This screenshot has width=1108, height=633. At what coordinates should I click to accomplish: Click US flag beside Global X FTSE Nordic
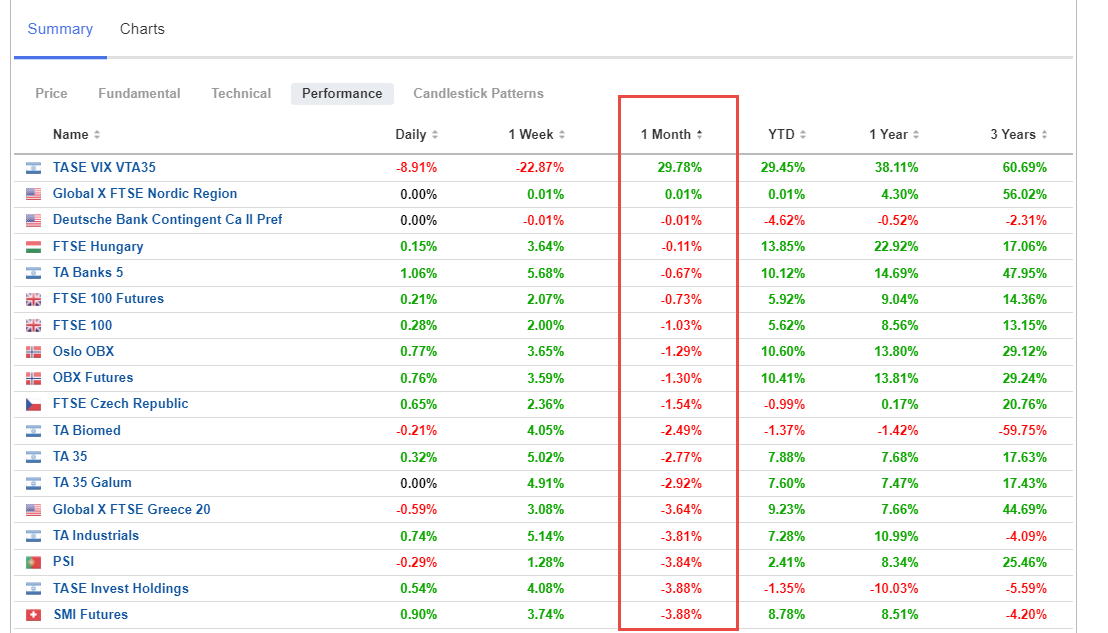[33, 194]
